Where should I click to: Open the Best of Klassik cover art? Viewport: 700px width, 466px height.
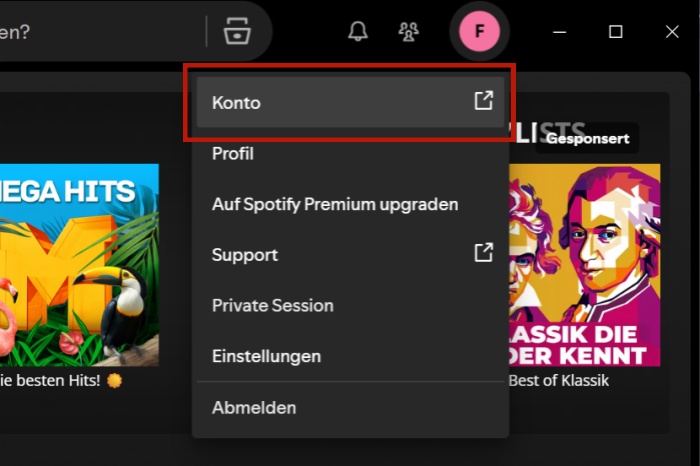tap(585, 265)
